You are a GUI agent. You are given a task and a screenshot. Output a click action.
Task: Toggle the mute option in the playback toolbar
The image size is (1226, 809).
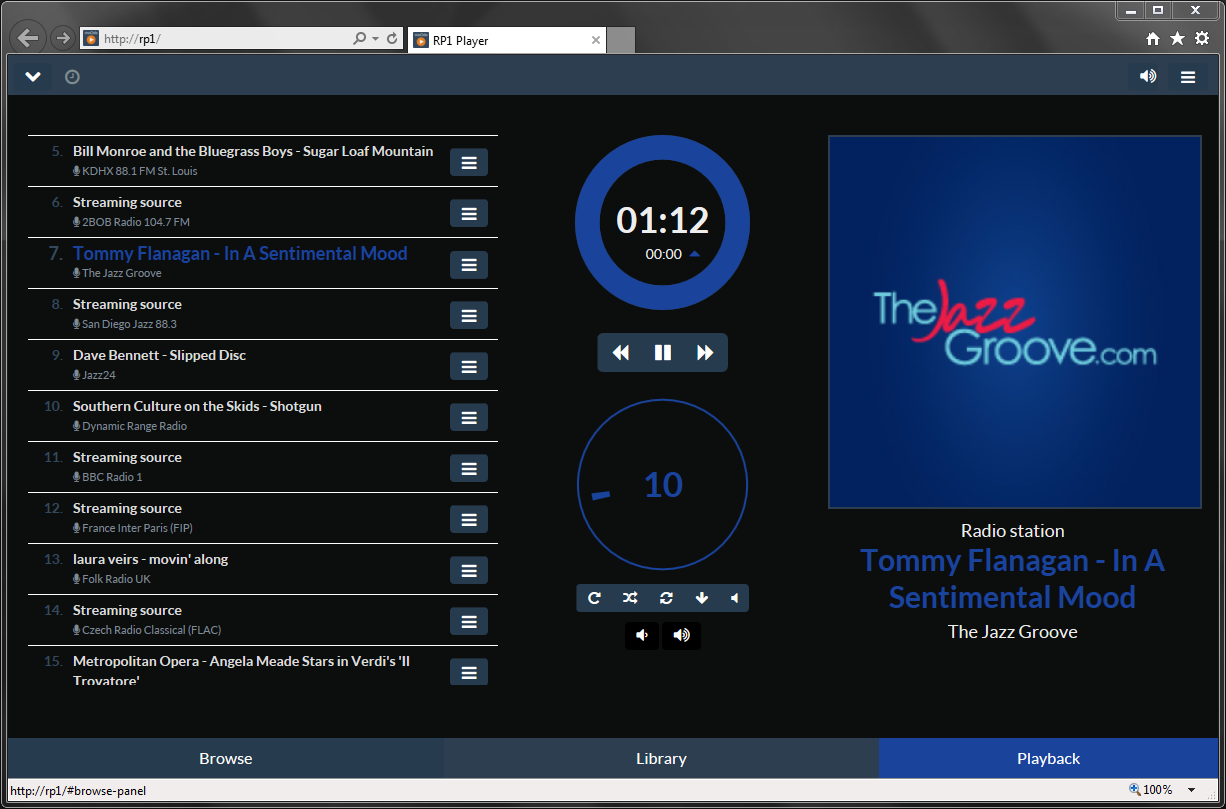(734, 598)
